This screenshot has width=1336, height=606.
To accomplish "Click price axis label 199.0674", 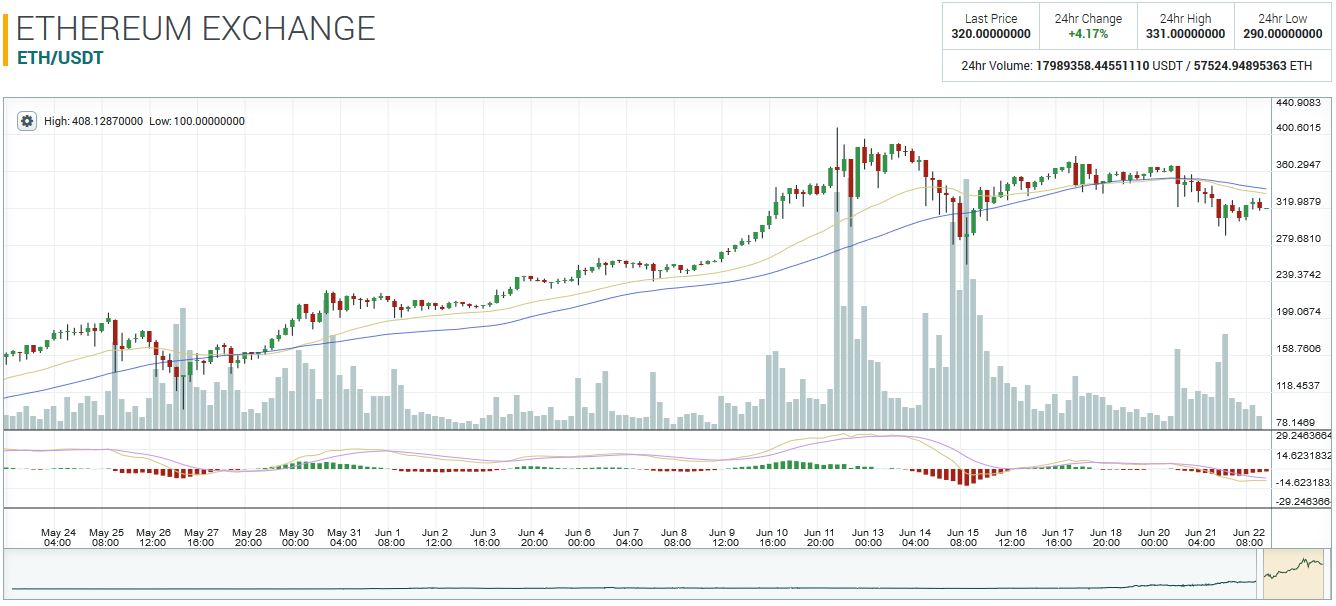I will click(x=1299, y=312).
